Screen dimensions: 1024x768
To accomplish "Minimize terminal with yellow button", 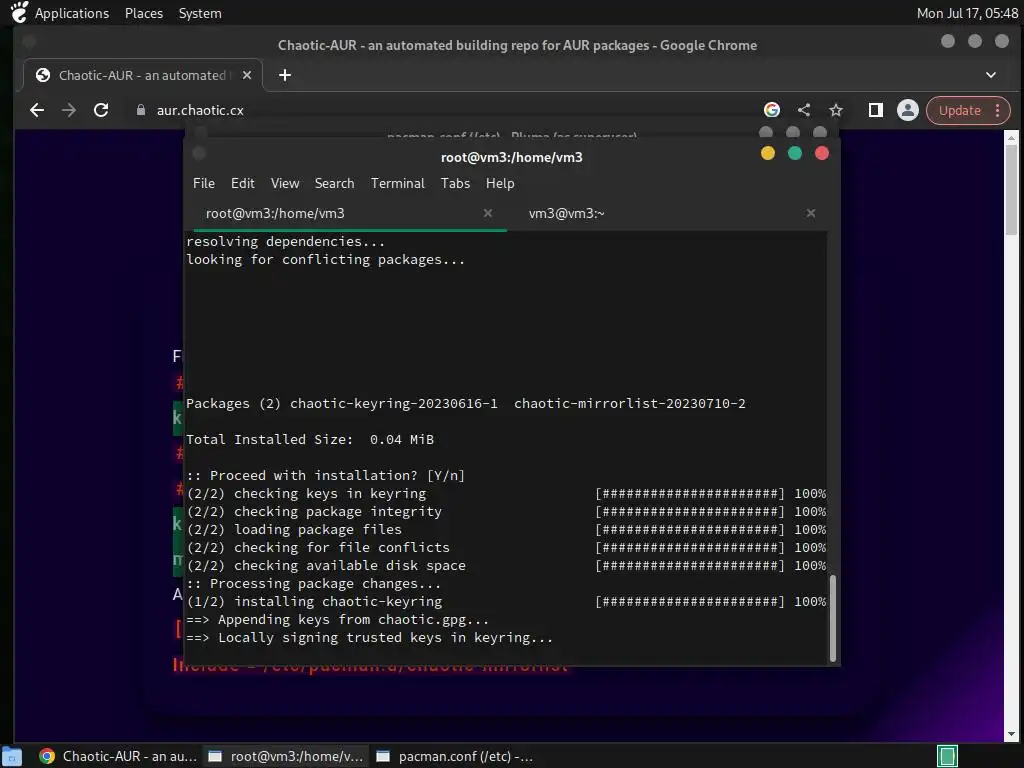I will pyautogui.click(x=768, y=153).
